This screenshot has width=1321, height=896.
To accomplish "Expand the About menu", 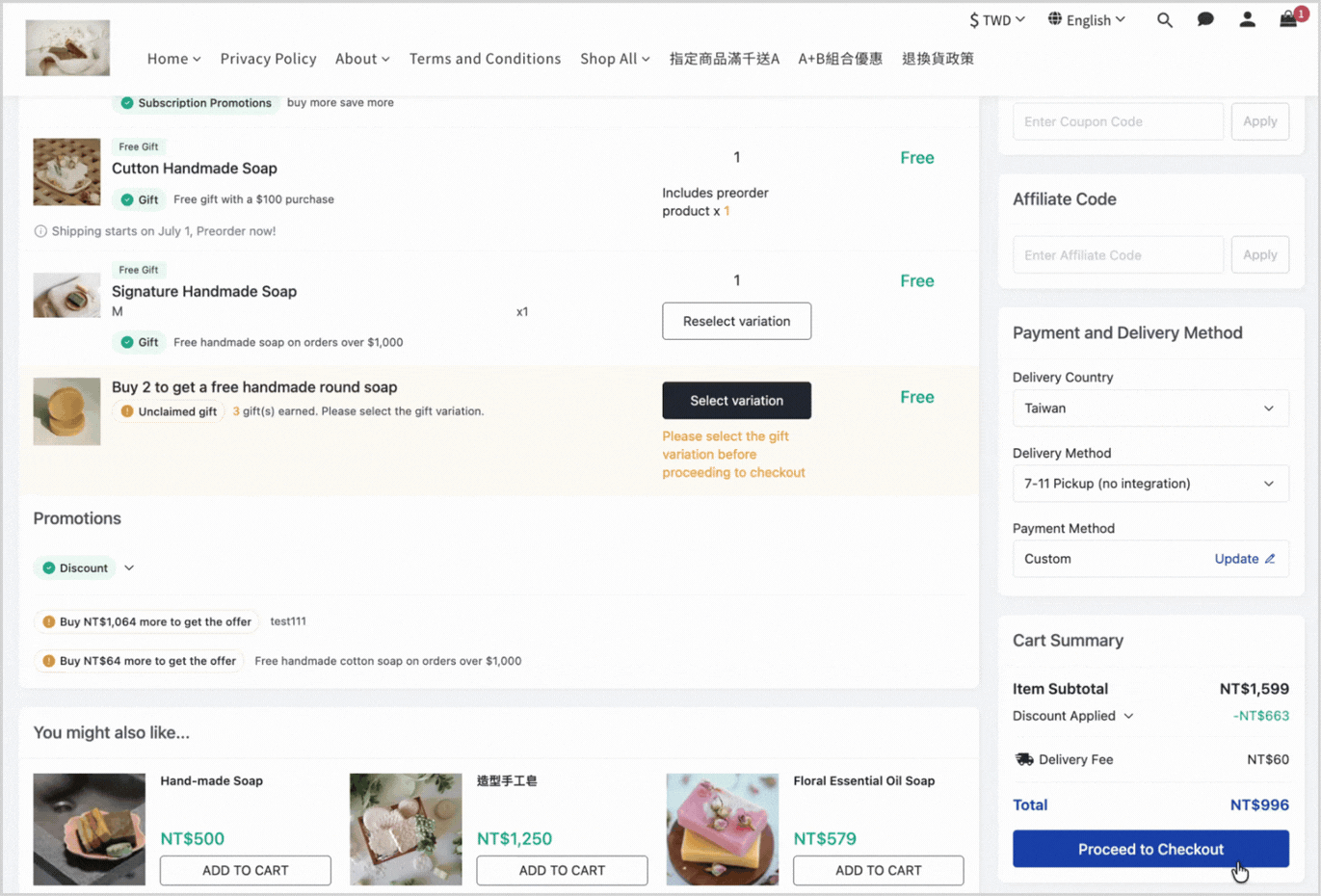I will point(362,59).
